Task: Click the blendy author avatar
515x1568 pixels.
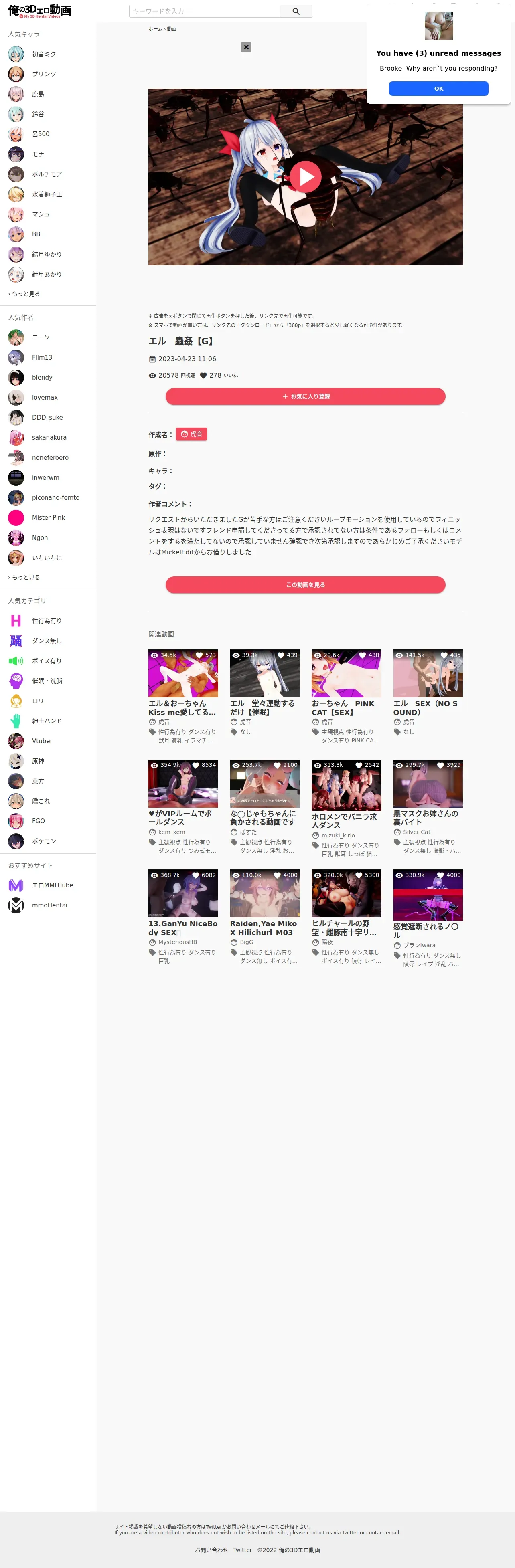Action: tap(16, 378)
